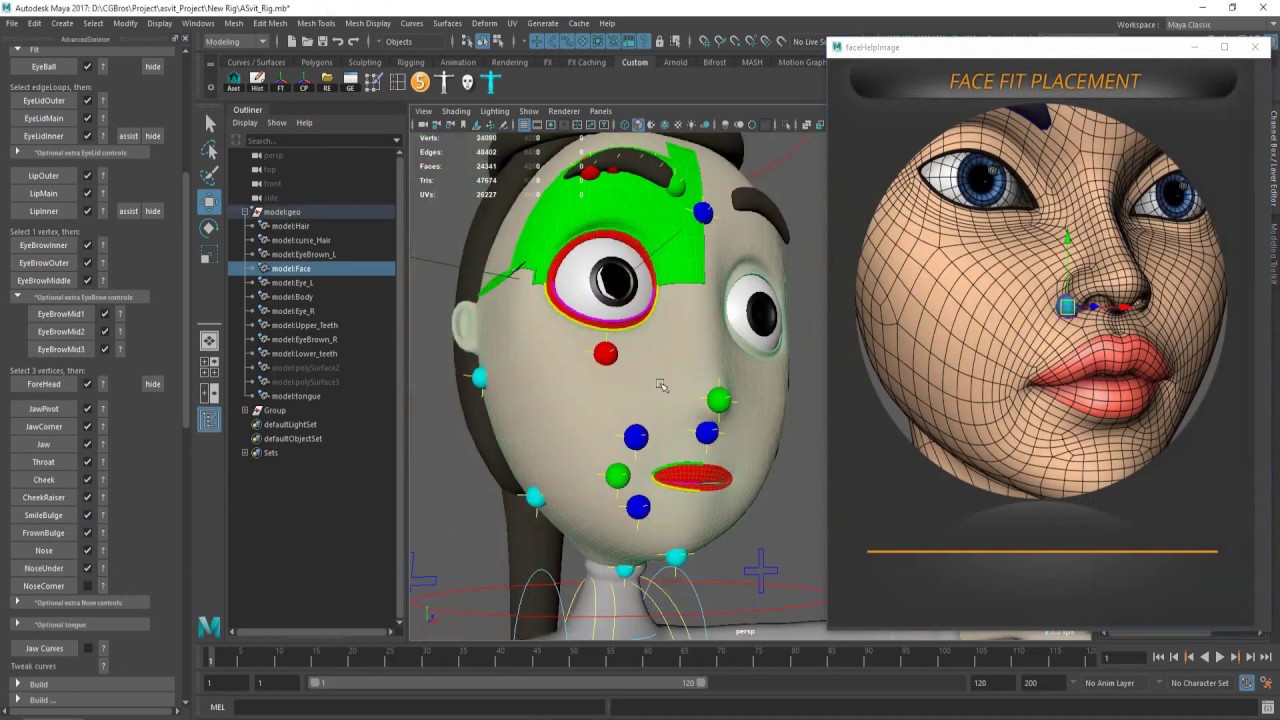Select model:Hair in the Outliner

click(x=291, y=226)
